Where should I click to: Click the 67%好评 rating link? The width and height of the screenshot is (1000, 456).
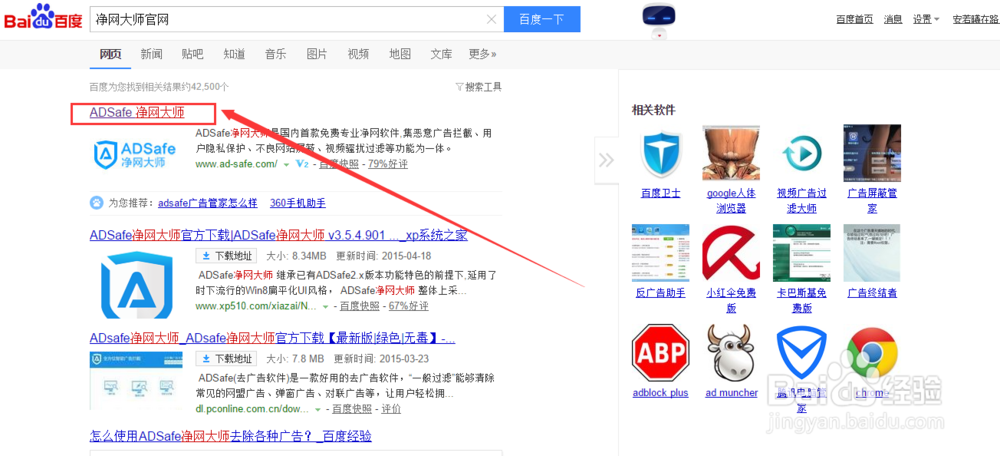coord(408,307)
